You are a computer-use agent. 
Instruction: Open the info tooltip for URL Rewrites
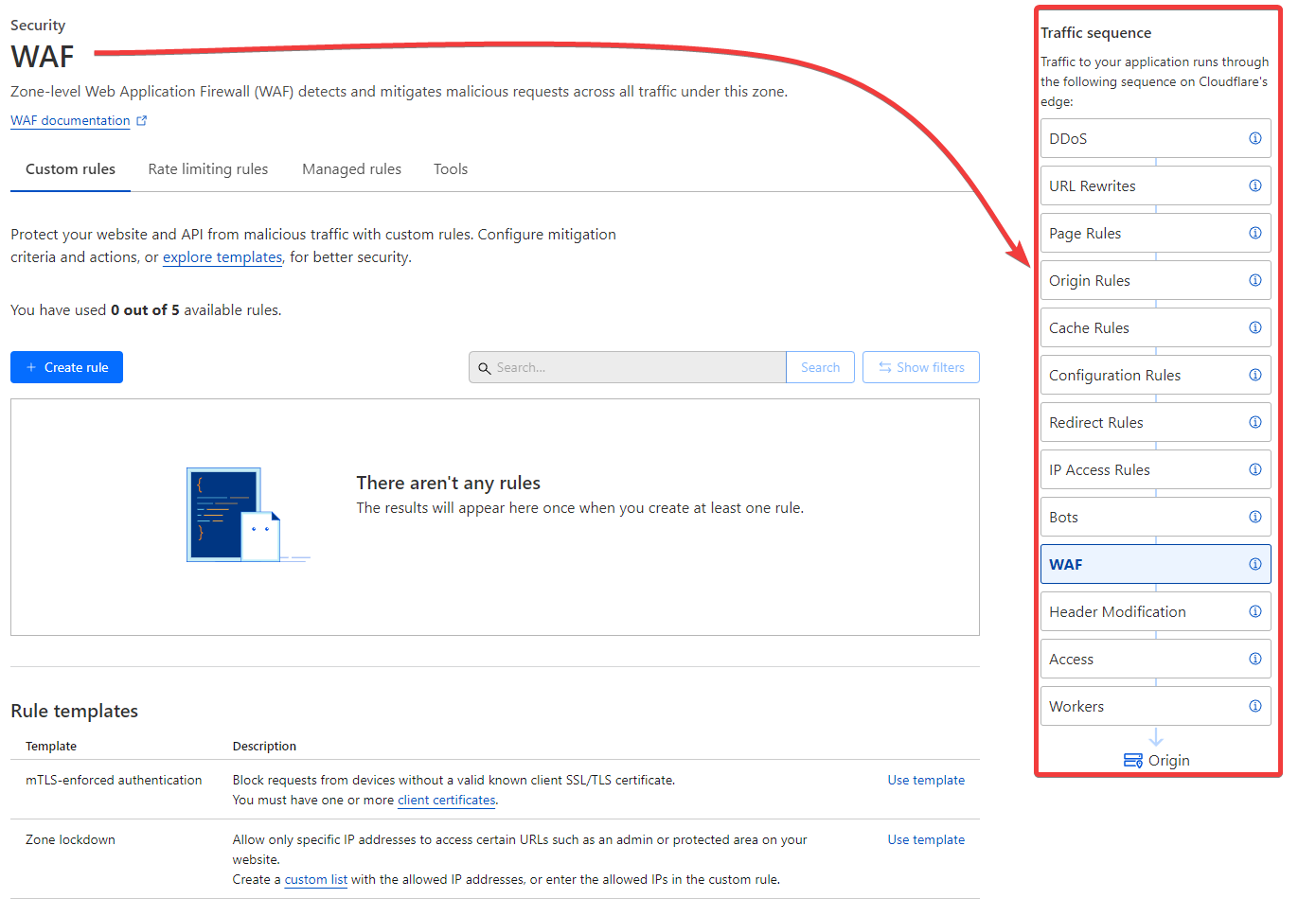tap(1255, 185)
